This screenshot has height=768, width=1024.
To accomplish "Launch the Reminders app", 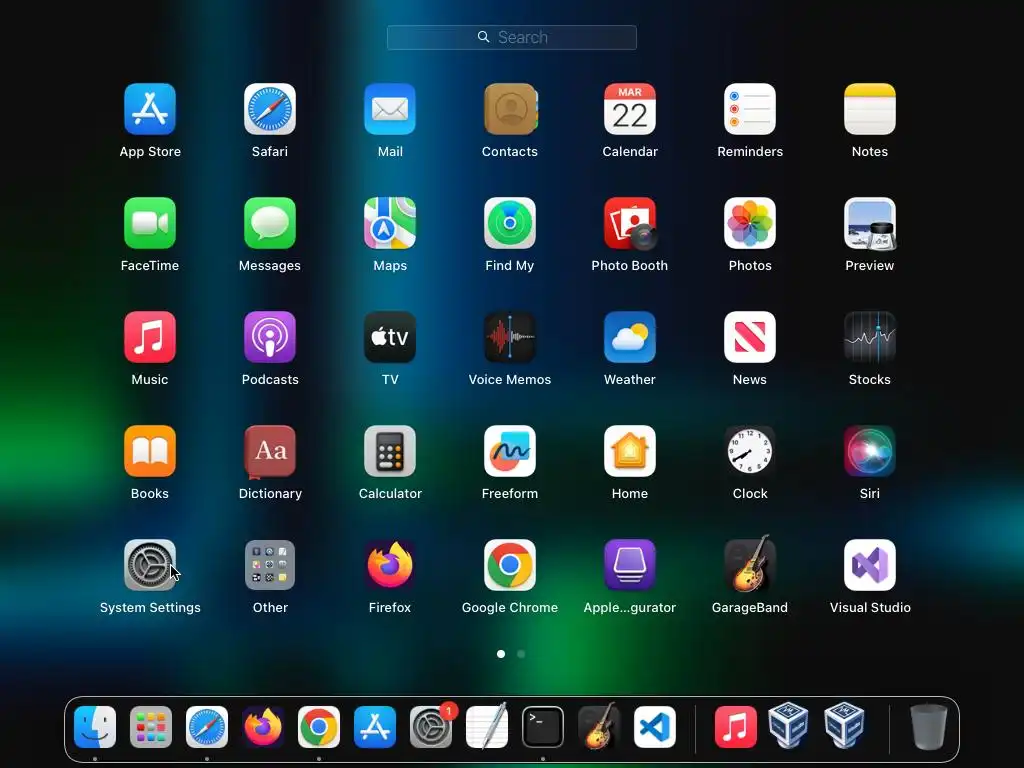I will pyautogui.click(x=750, y=109).
